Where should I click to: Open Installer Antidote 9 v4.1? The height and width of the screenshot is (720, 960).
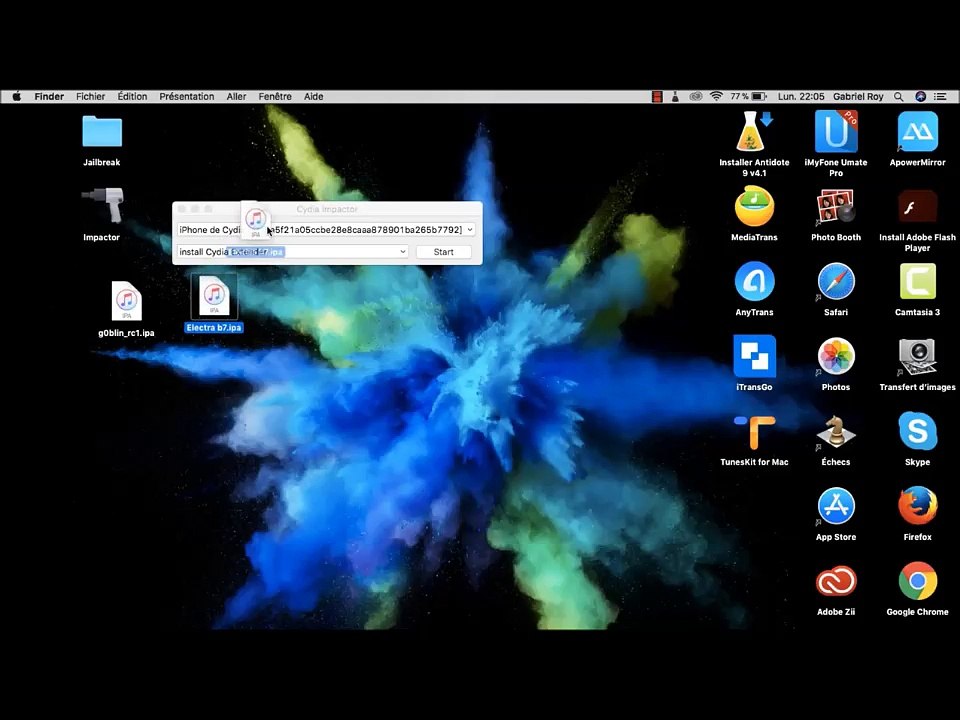point(754,131)
